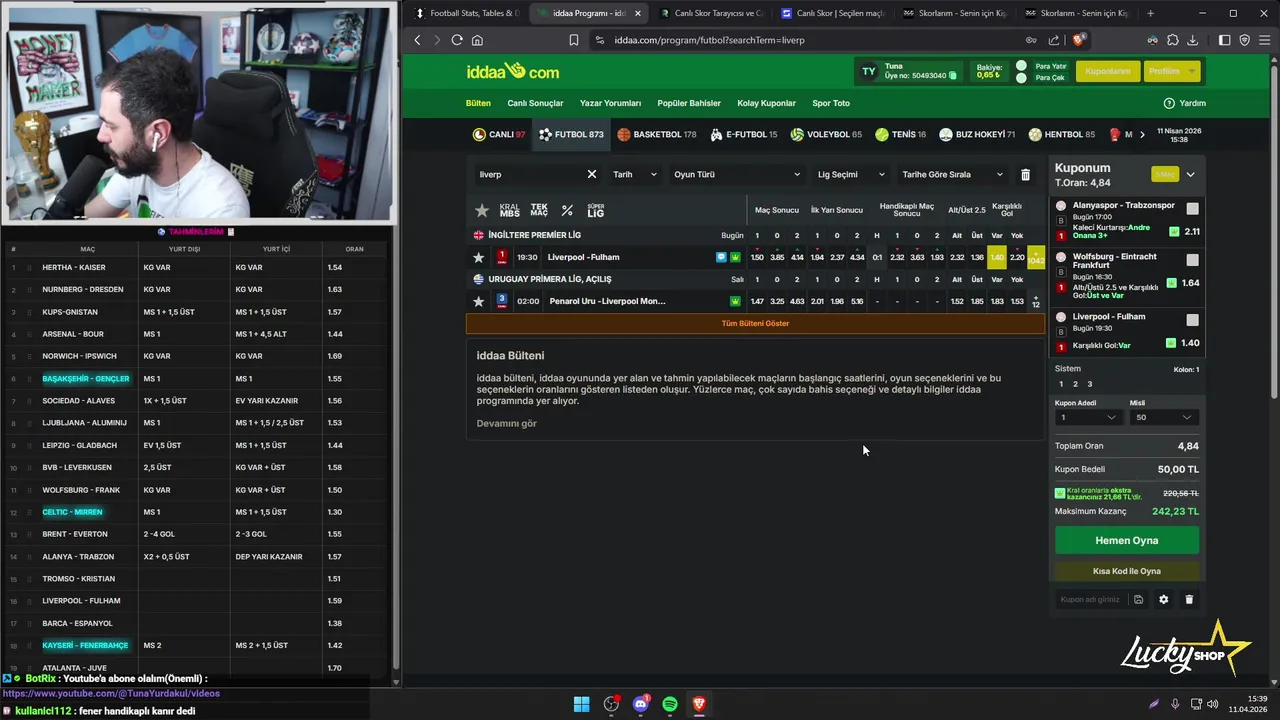Click the trash icon beside the sort dropdown
Viewport: 1280px width, 720px height.
click(1025, 174)
